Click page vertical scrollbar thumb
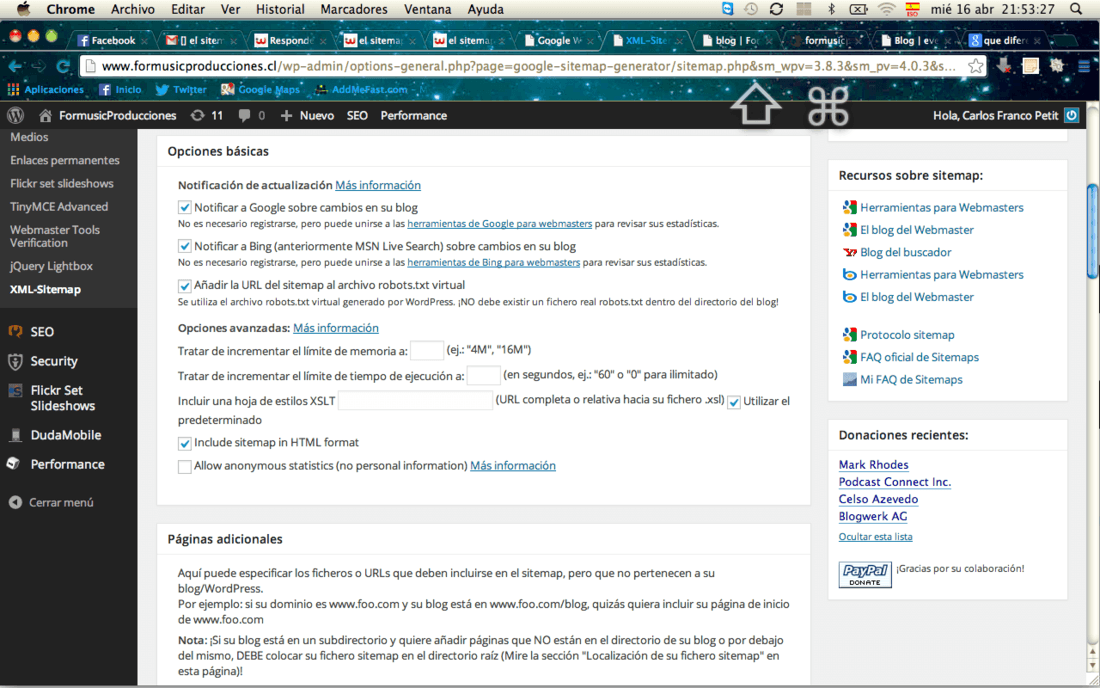 (x=1092, y=231)
